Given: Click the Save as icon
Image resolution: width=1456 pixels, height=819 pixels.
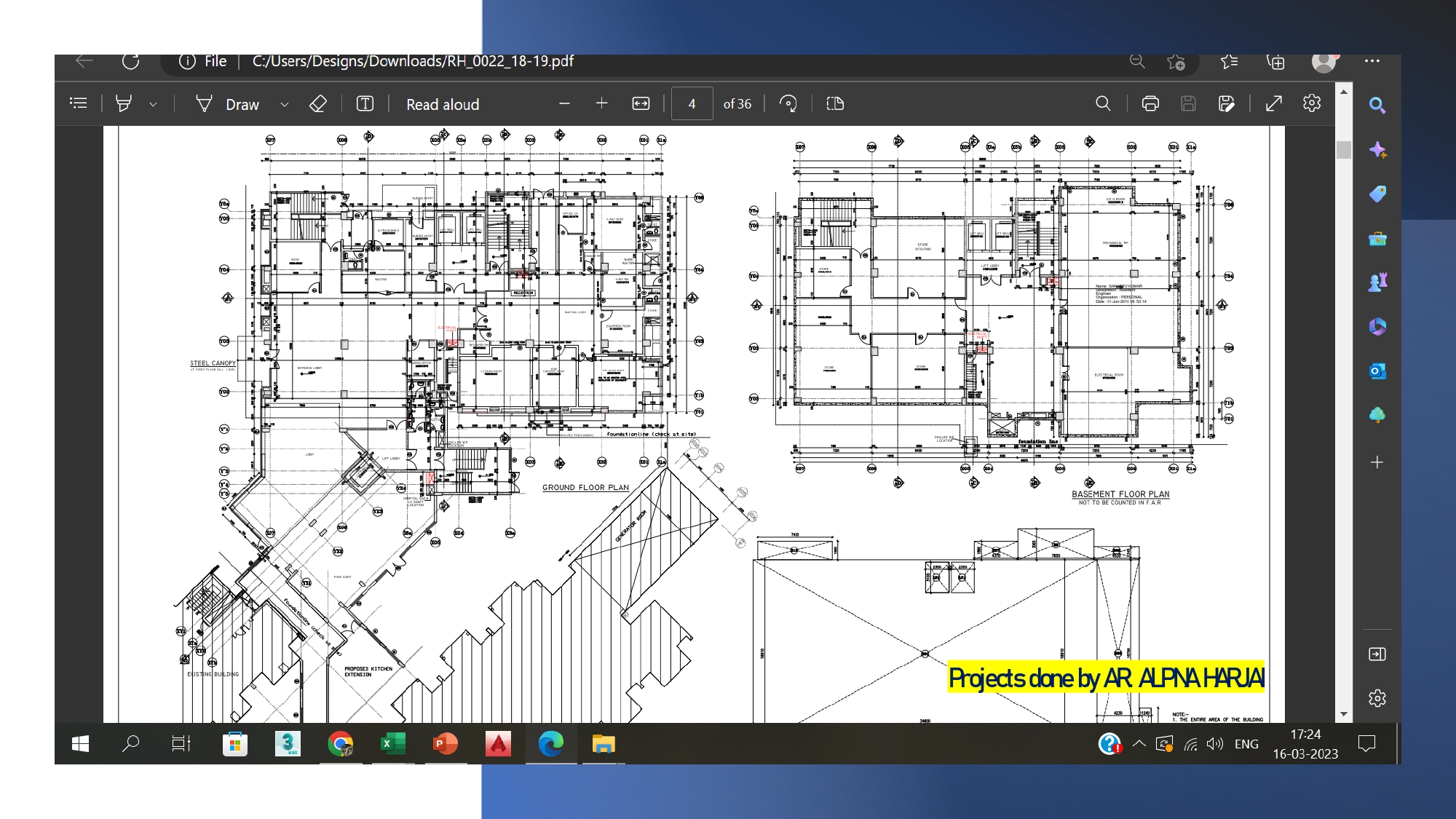Looking at the screenshot, I should tap(1227, 103).
